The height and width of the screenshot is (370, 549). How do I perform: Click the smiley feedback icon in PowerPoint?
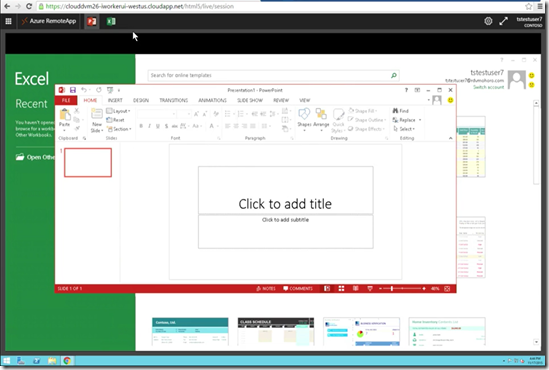coord(450,100)
